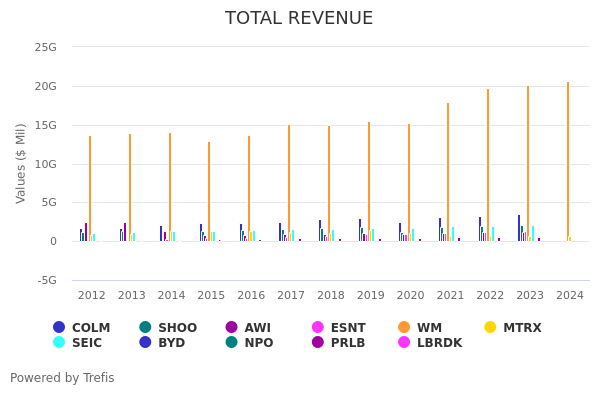Screen dimensions: 600x400
Task: Click the tall orange WM bar for 2024
Action: pos(568,161)
